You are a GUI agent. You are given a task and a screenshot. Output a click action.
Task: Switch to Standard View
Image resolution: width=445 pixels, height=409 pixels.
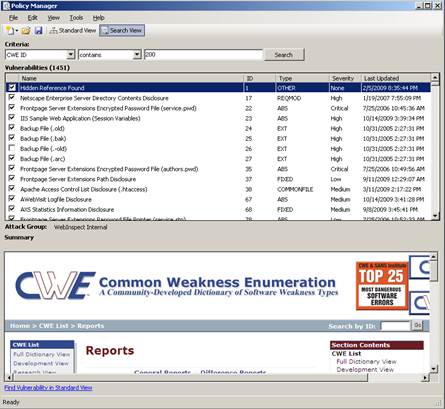[x=73, y=30]
